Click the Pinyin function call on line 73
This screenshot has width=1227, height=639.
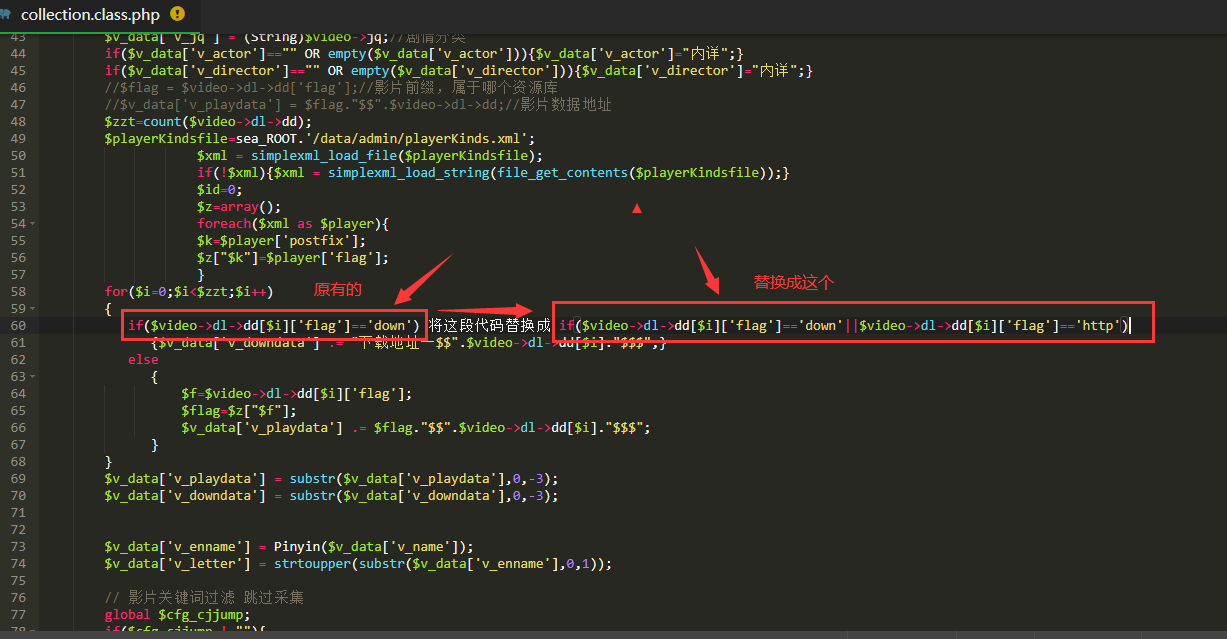296,546
